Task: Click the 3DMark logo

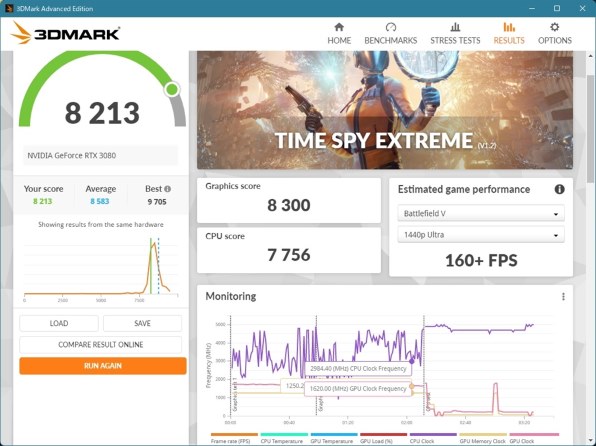Action: point(65,33)
